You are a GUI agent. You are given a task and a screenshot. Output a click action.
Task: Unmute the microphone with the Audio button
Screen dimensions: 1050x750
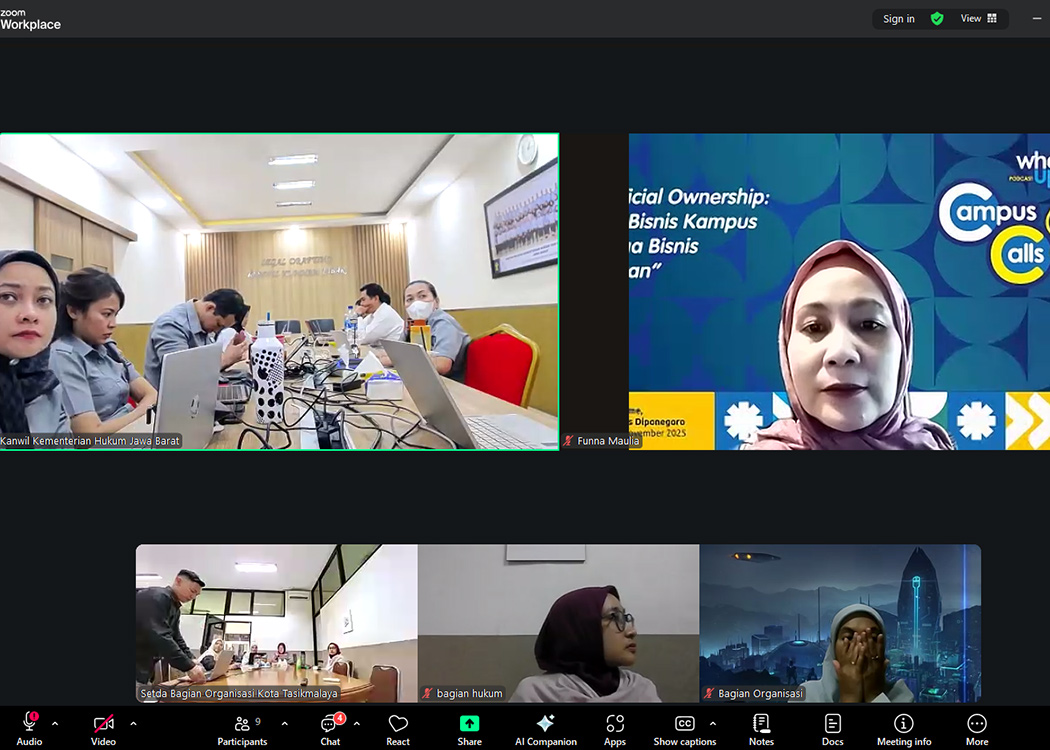click(29, 727)
